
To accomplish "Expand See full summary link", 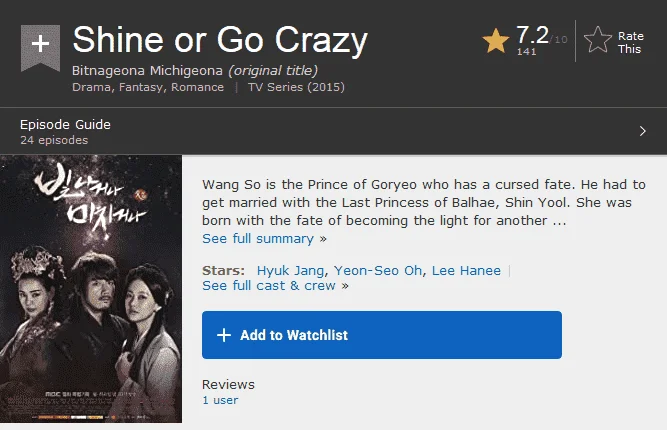I will [x=264, y=239].
